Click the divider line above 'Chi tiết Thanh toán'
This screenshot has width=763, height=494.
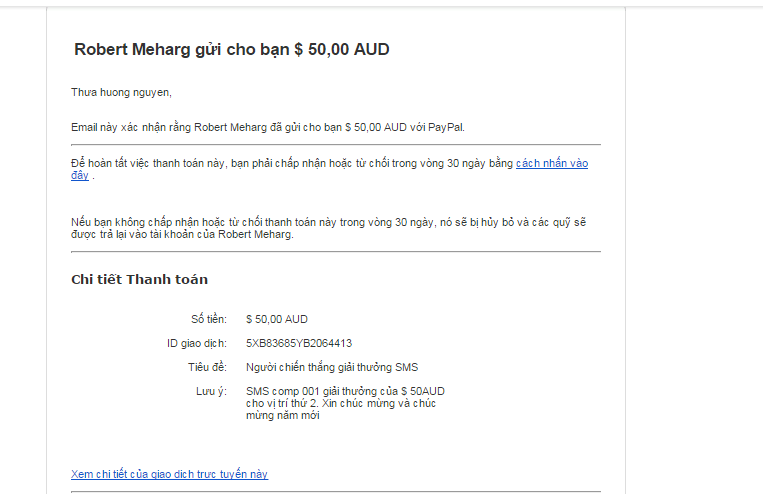click(336, 252)
